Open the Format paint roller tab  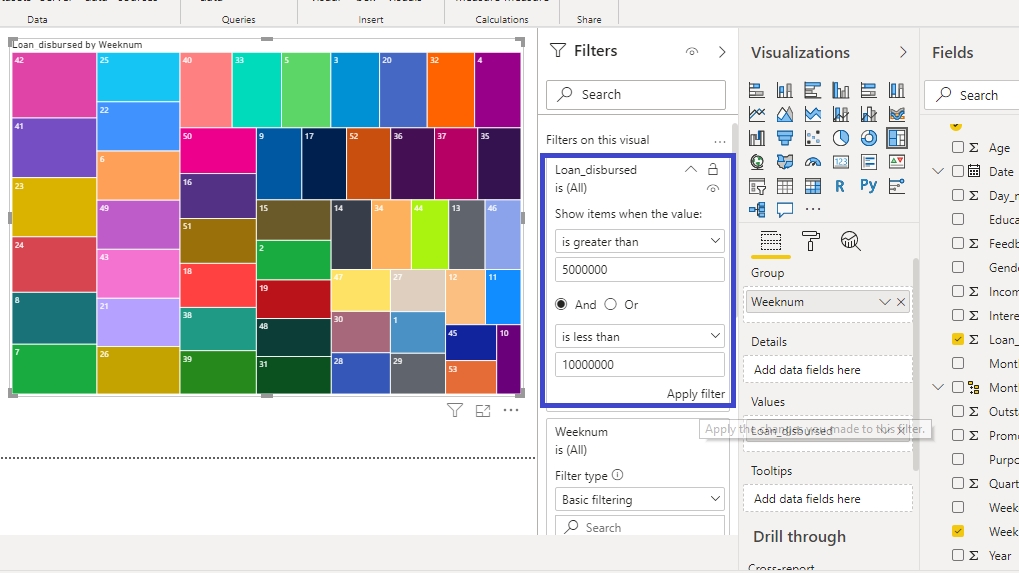[811, 241]
